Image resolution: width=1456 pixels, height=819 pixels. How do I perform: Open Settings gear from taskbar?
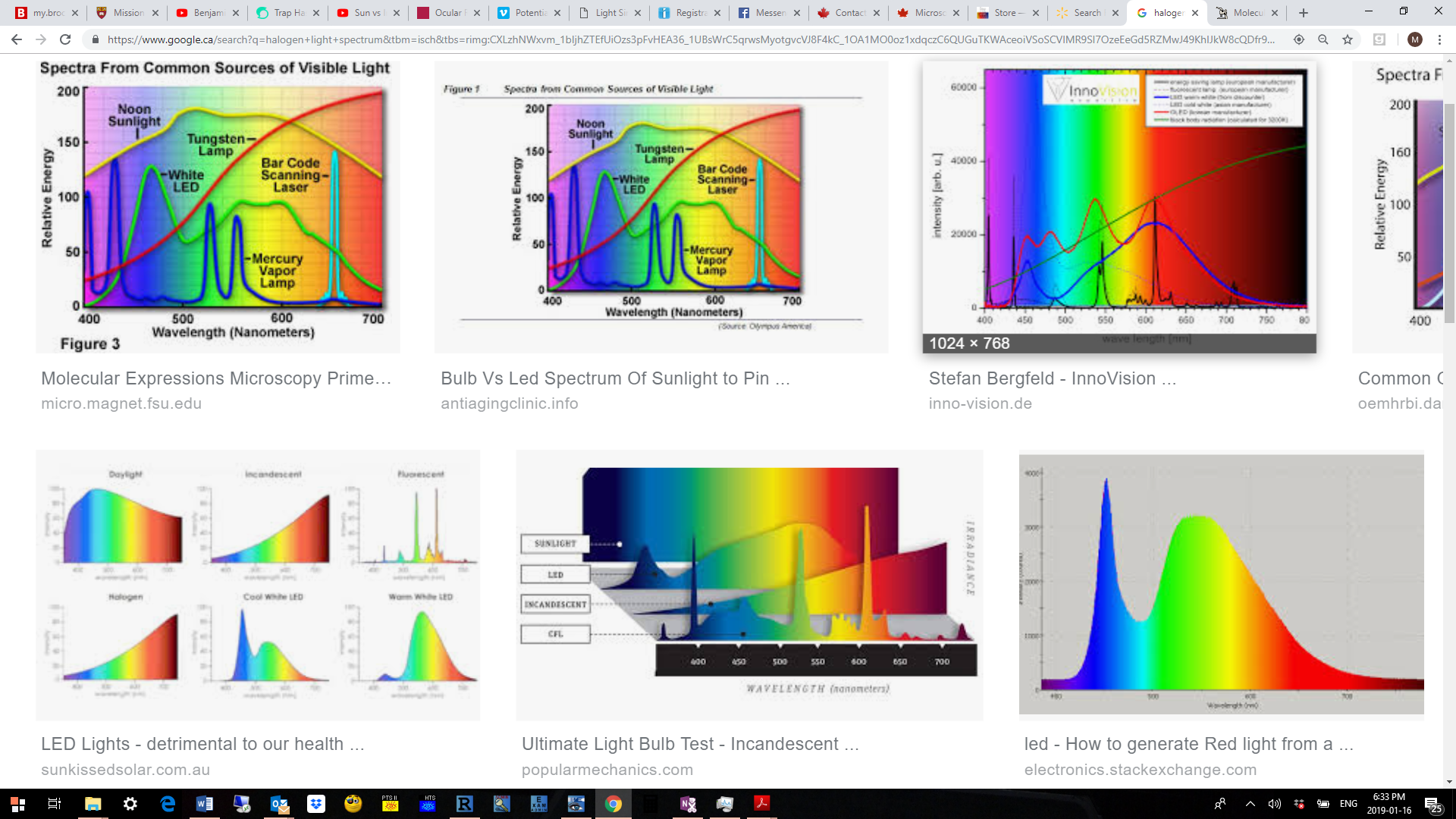tap(130, 804)
